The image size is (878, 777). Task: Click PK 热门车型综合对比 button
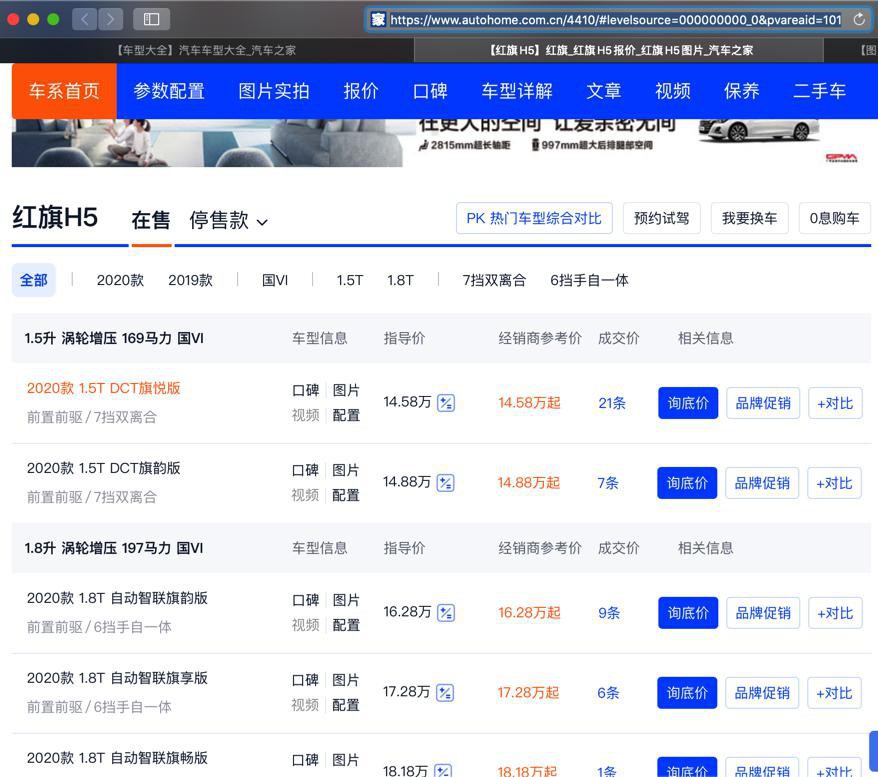(x=534, y=218)
